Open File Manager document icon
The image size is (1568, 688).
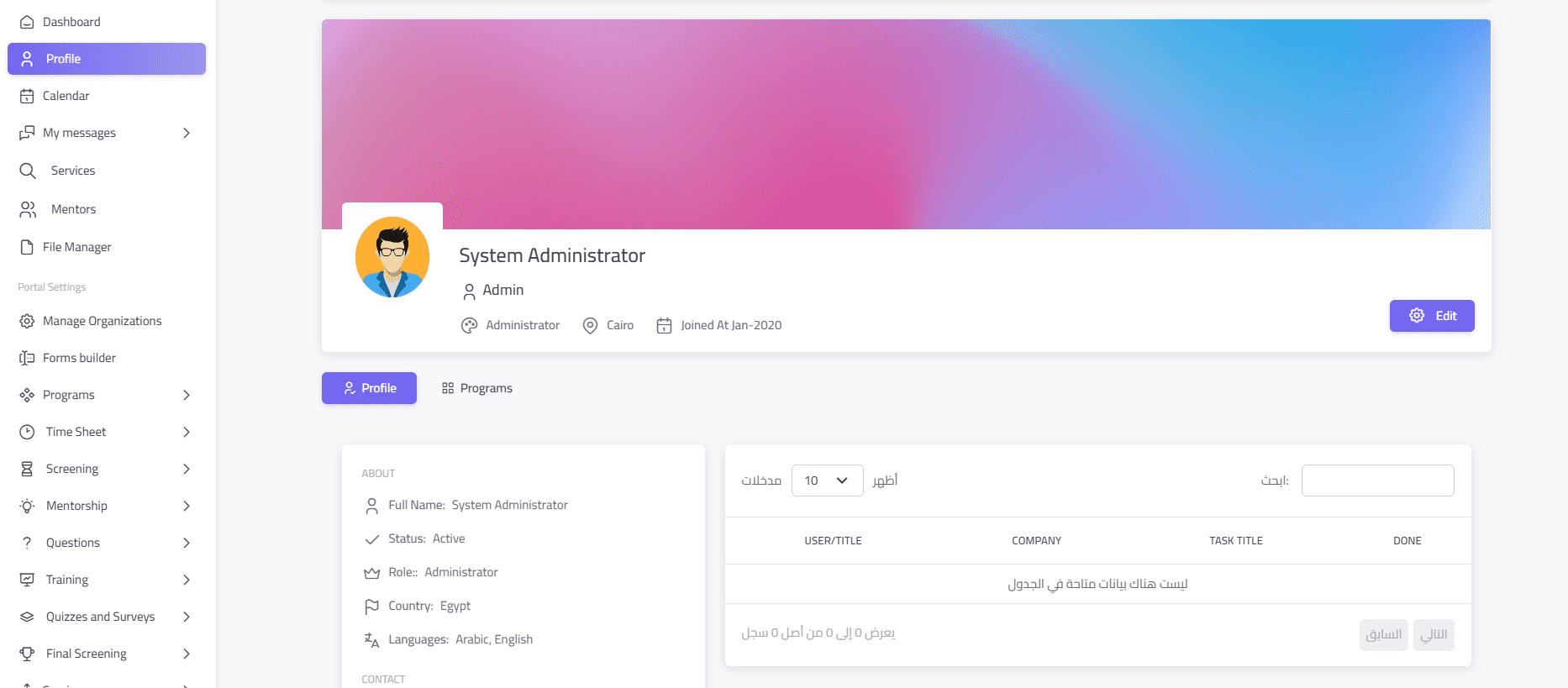[27, 247]
